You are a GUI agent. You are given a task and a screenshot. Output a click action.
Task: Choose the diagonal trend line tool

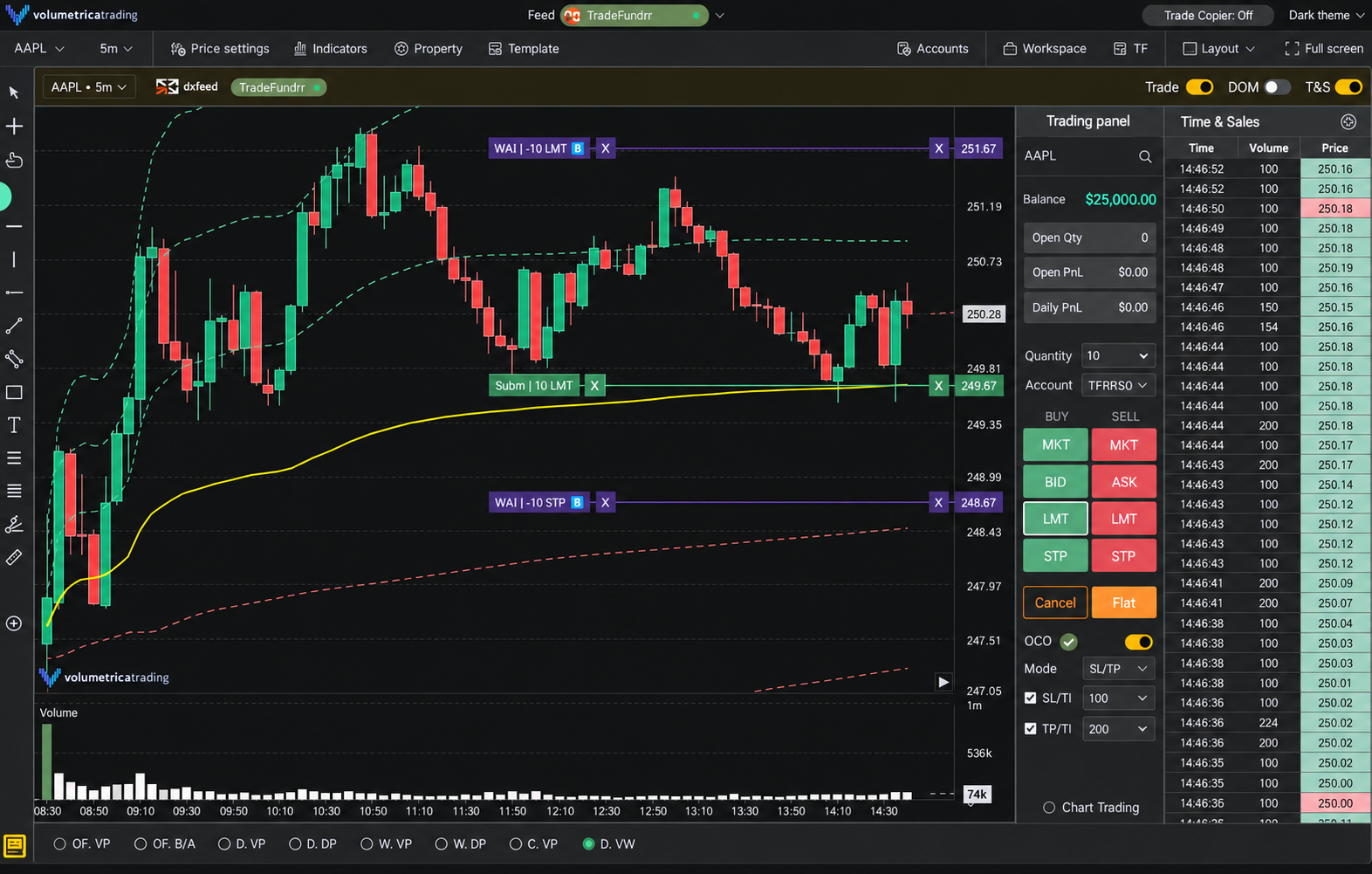click(14, 326)
